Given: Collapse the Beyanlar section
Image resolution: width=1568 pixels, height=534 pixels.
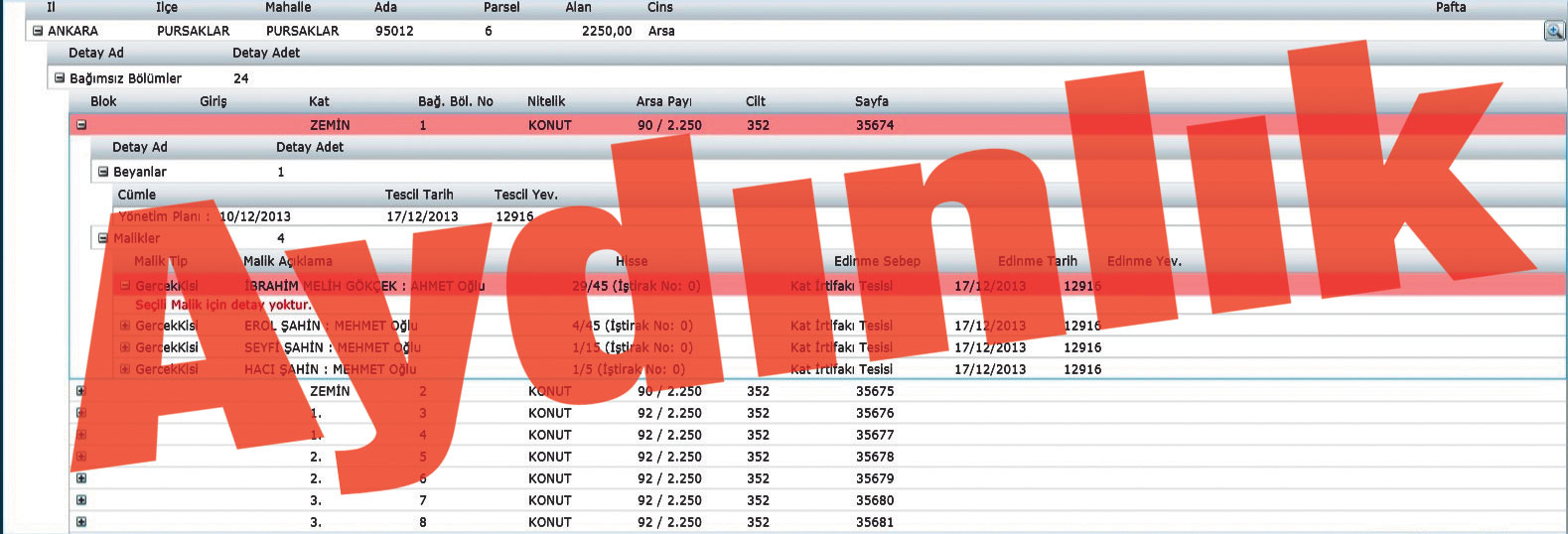Looking at the screenshot, I should pyautogui.click(x=103, y=172).
